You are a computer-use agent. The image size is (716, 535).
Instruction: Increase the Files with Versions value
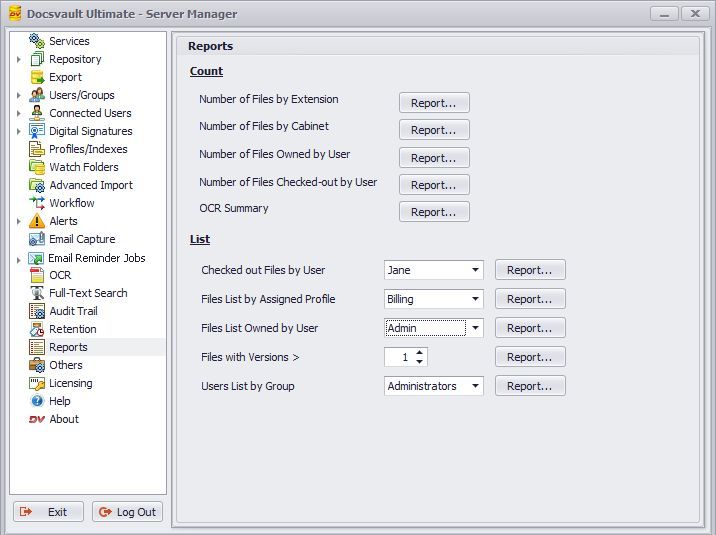pyautogui.click(x=420, y=352)
